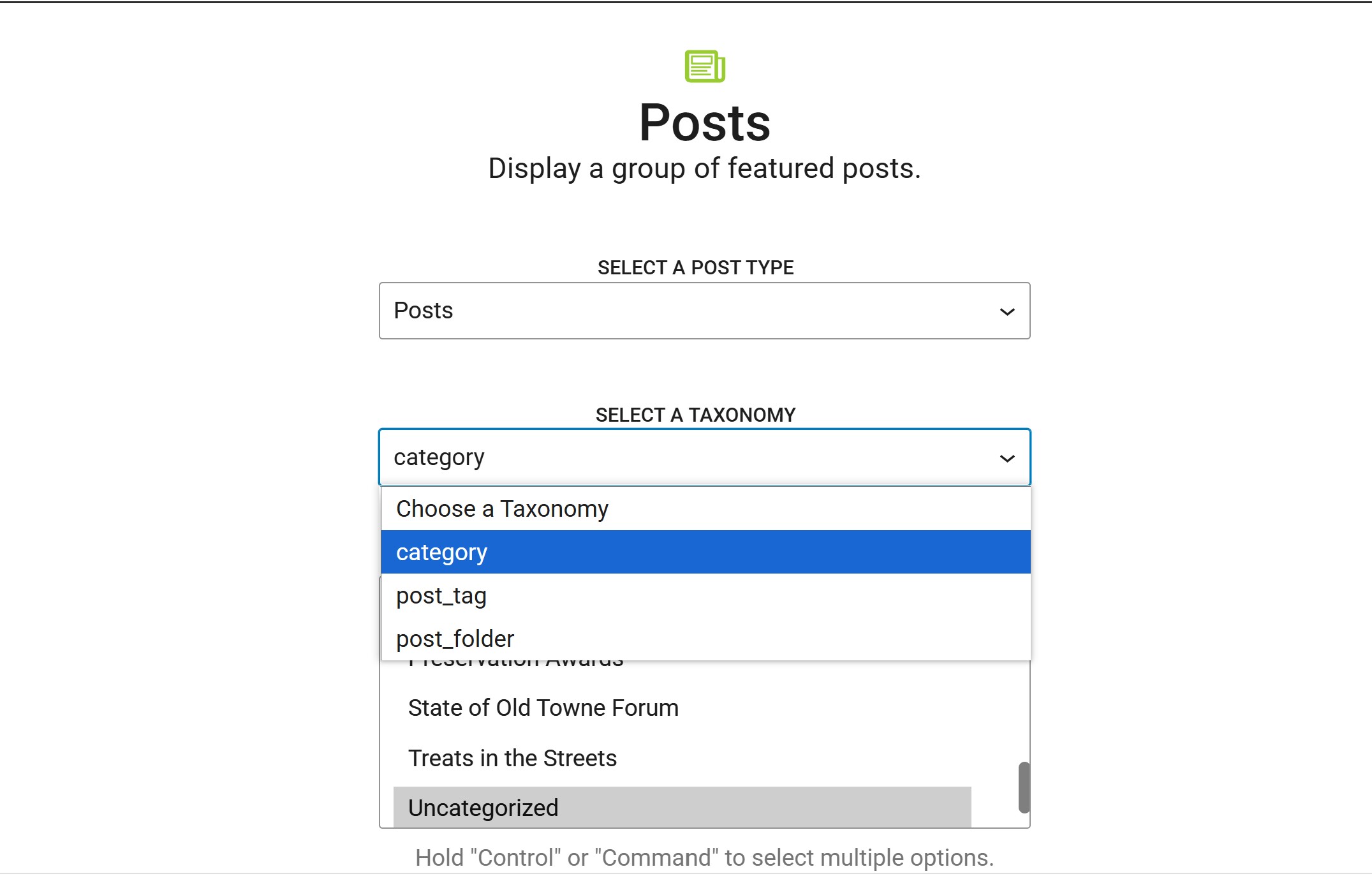
Task: Click the green Posts block icon
Action: click(705, 66)
